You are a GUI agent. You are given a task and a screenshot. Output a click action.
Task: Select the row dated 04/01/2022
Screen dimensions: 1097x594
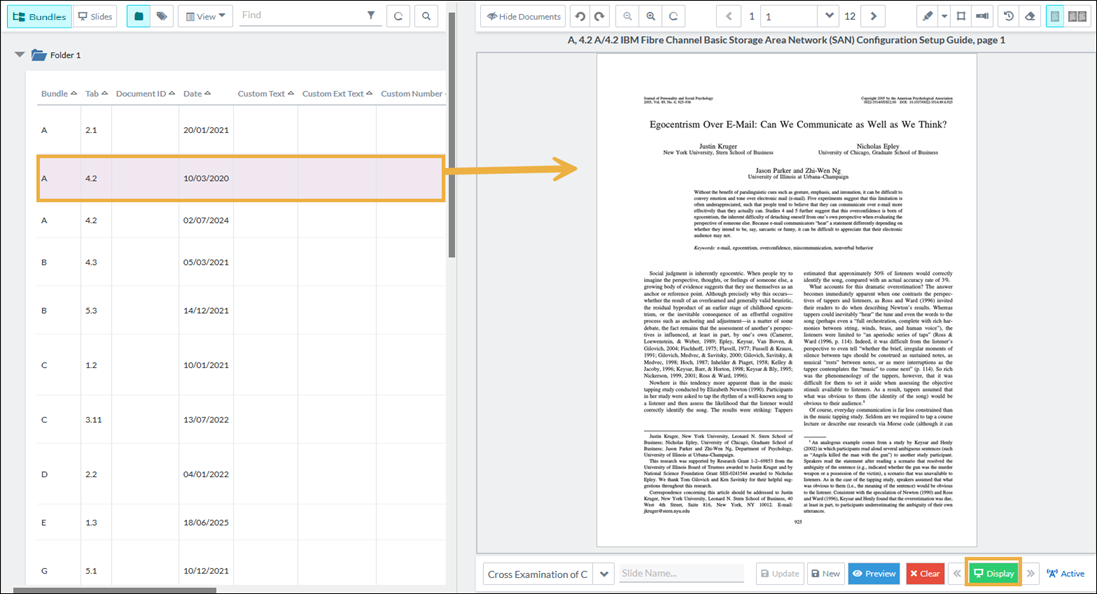241,474
